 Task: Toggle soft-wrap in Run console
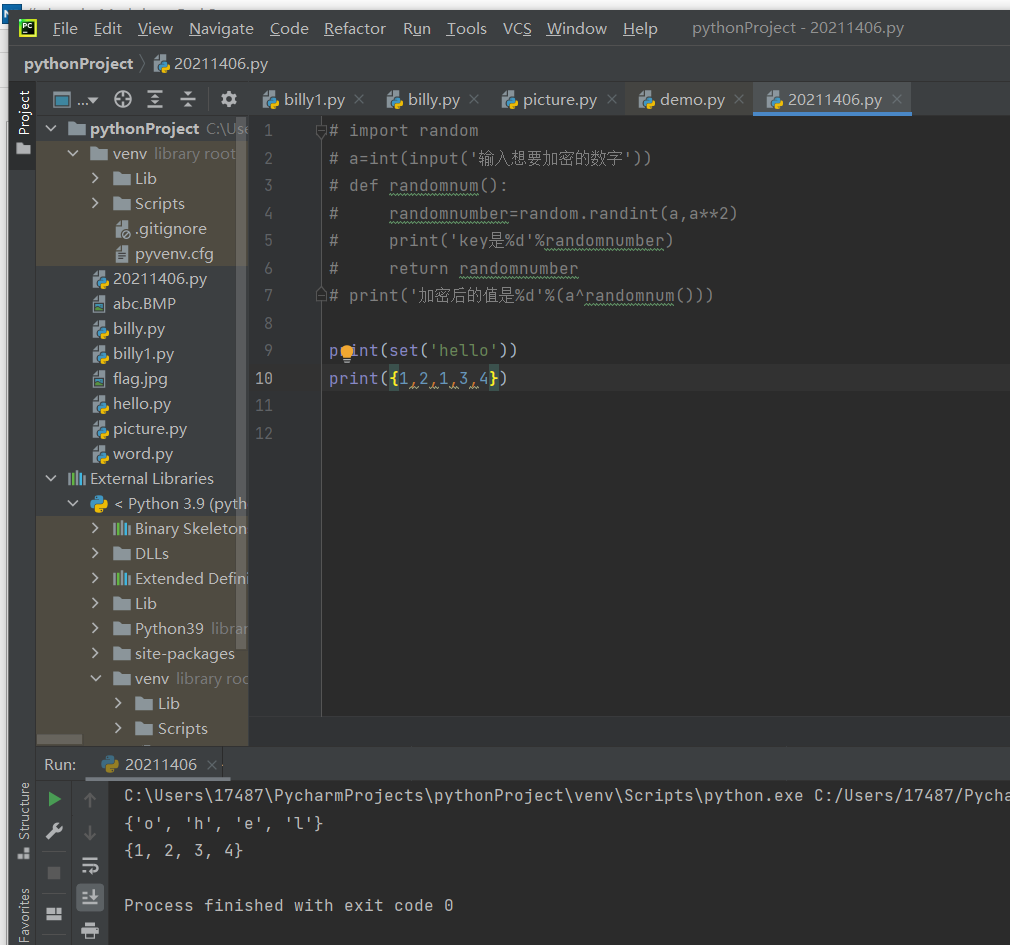(90, 864)
